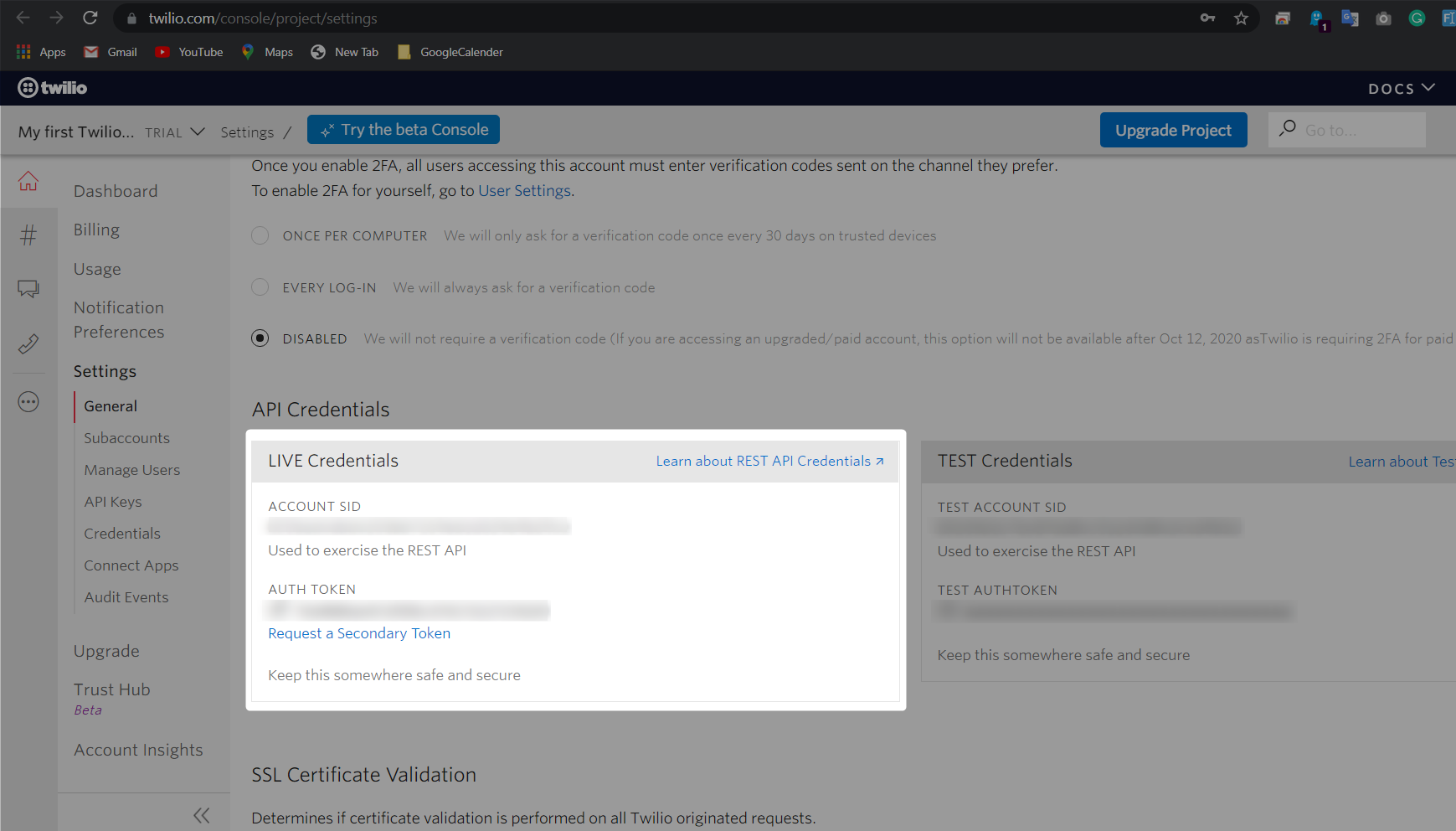Open Trust Hub Beta in sidebar
This screenshot has height=831, width=1456.
(x=111, y=698)
